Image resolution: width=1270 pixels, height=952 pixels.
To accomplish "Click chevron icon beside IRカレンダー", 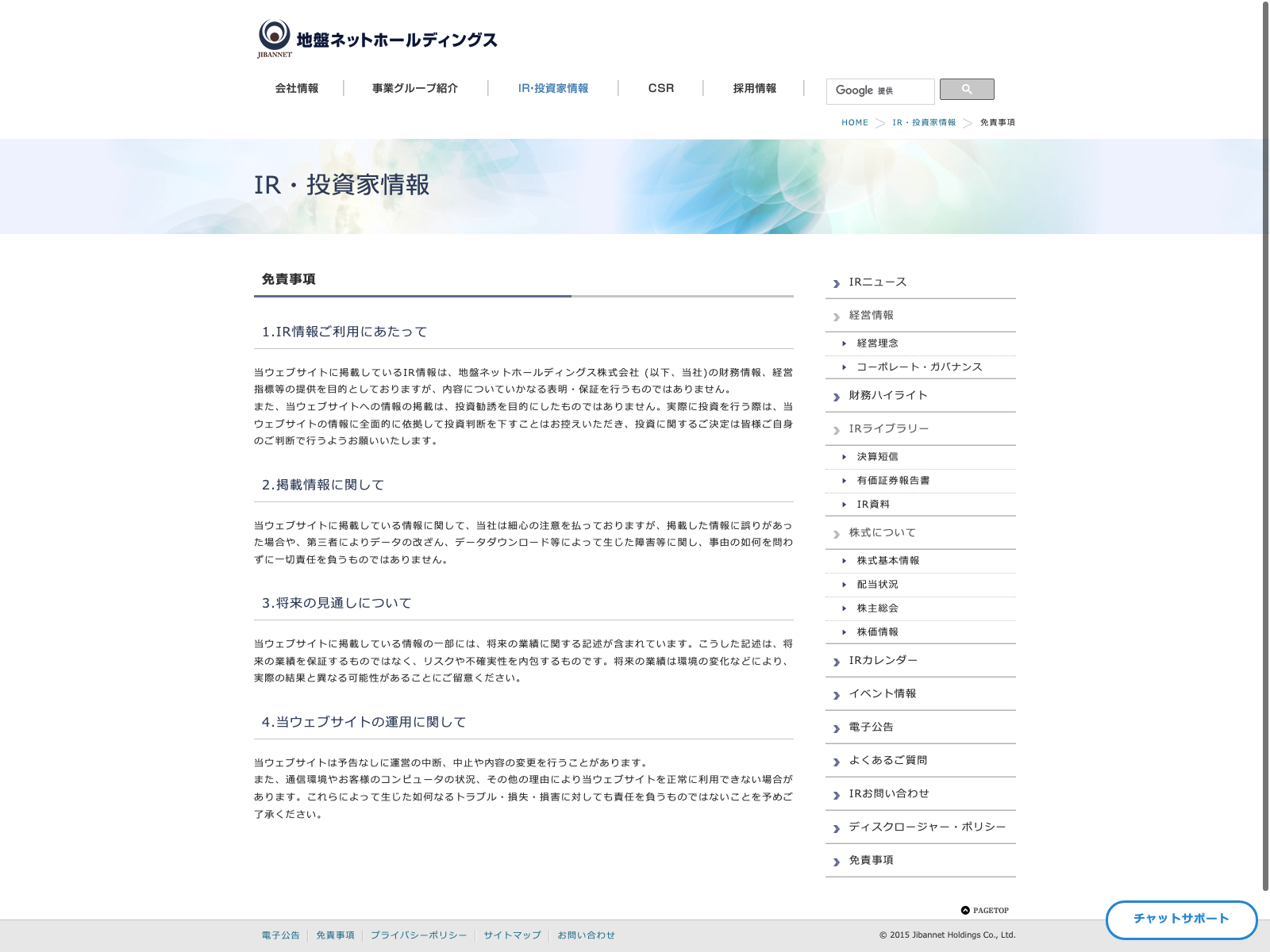I will (837, 662).
